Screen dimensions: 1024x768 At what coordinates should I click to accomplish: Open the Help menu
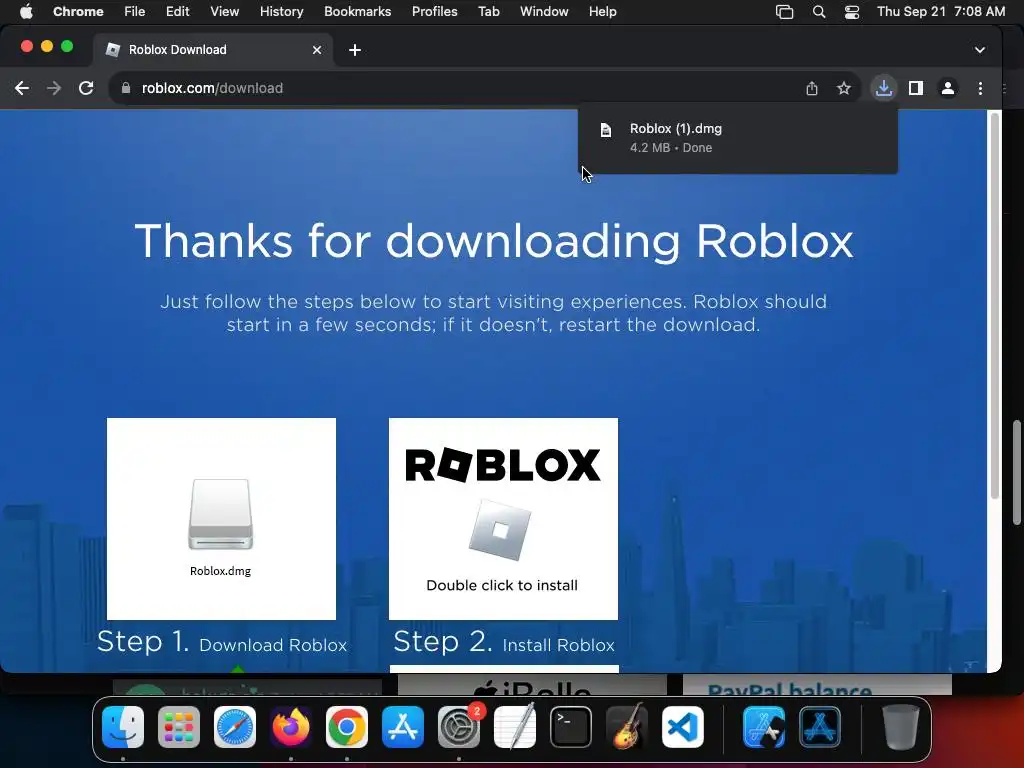click(x=602, y=11)
